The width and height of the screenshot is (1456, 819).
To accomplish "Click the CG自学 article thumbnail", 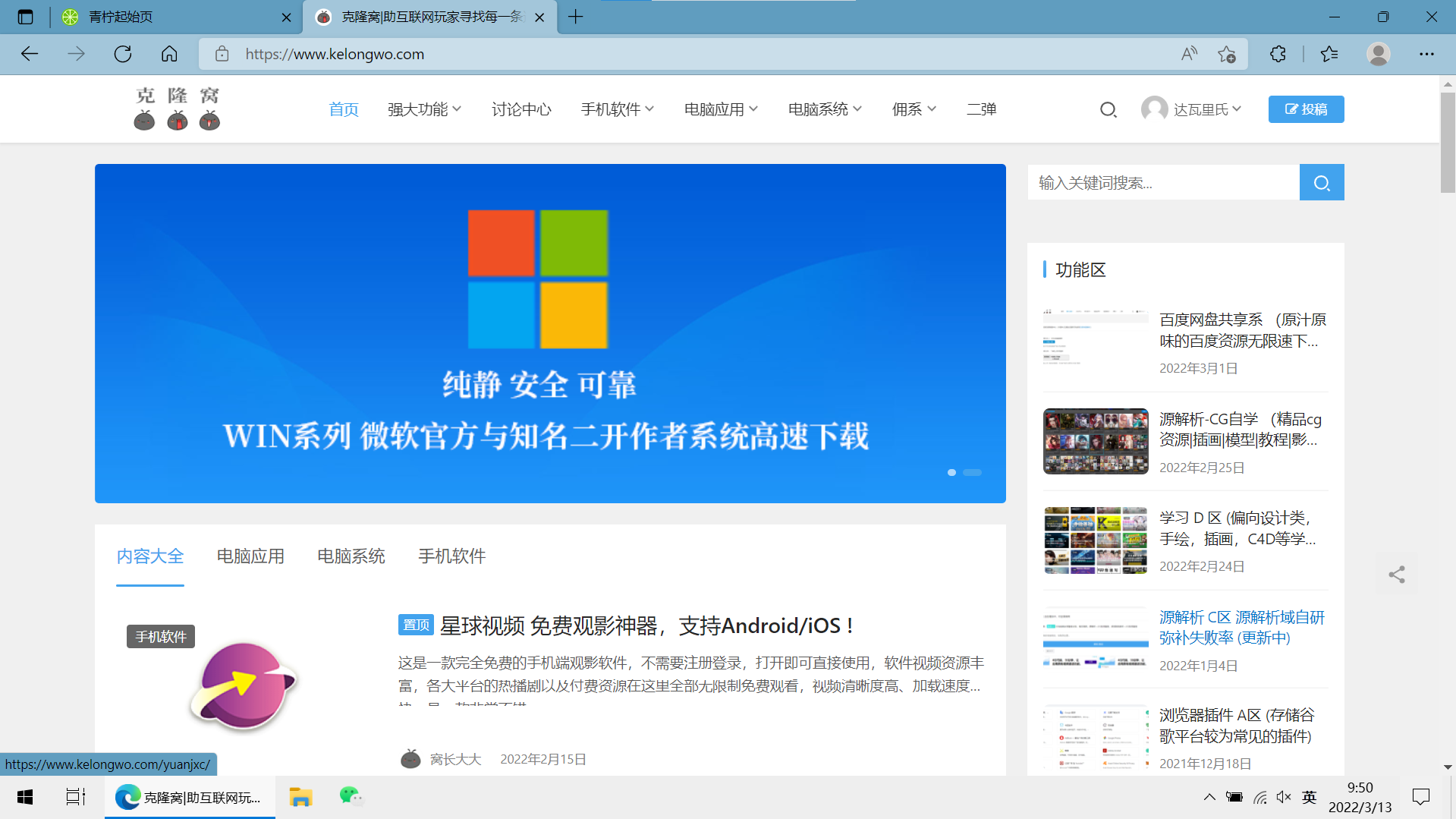I will [x=1096, y=441].
